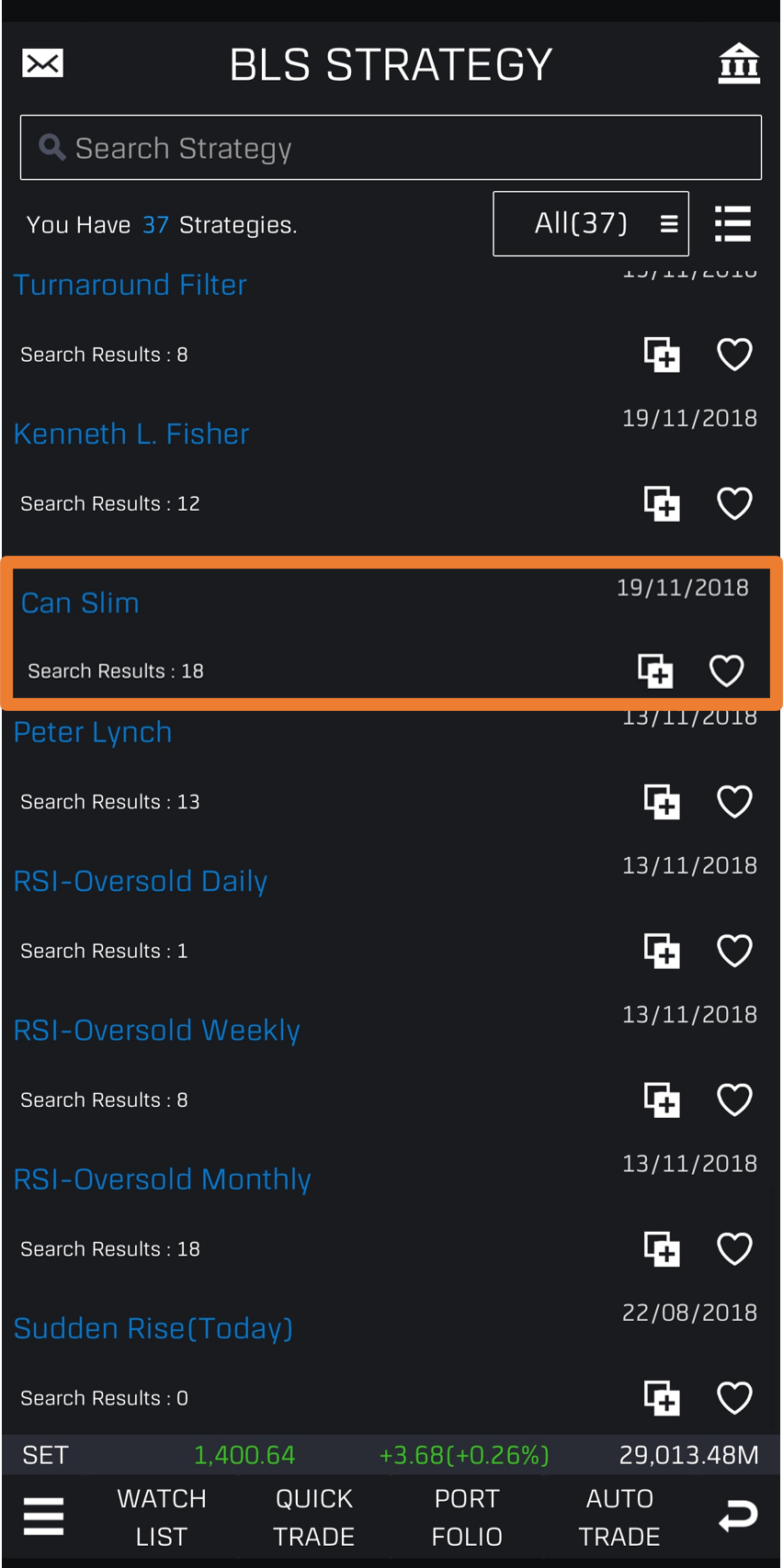The width and height of the screenshot is (783, 1568).
Task: Go to the PORT FOLIO tab
Action: pos(467,1517)
